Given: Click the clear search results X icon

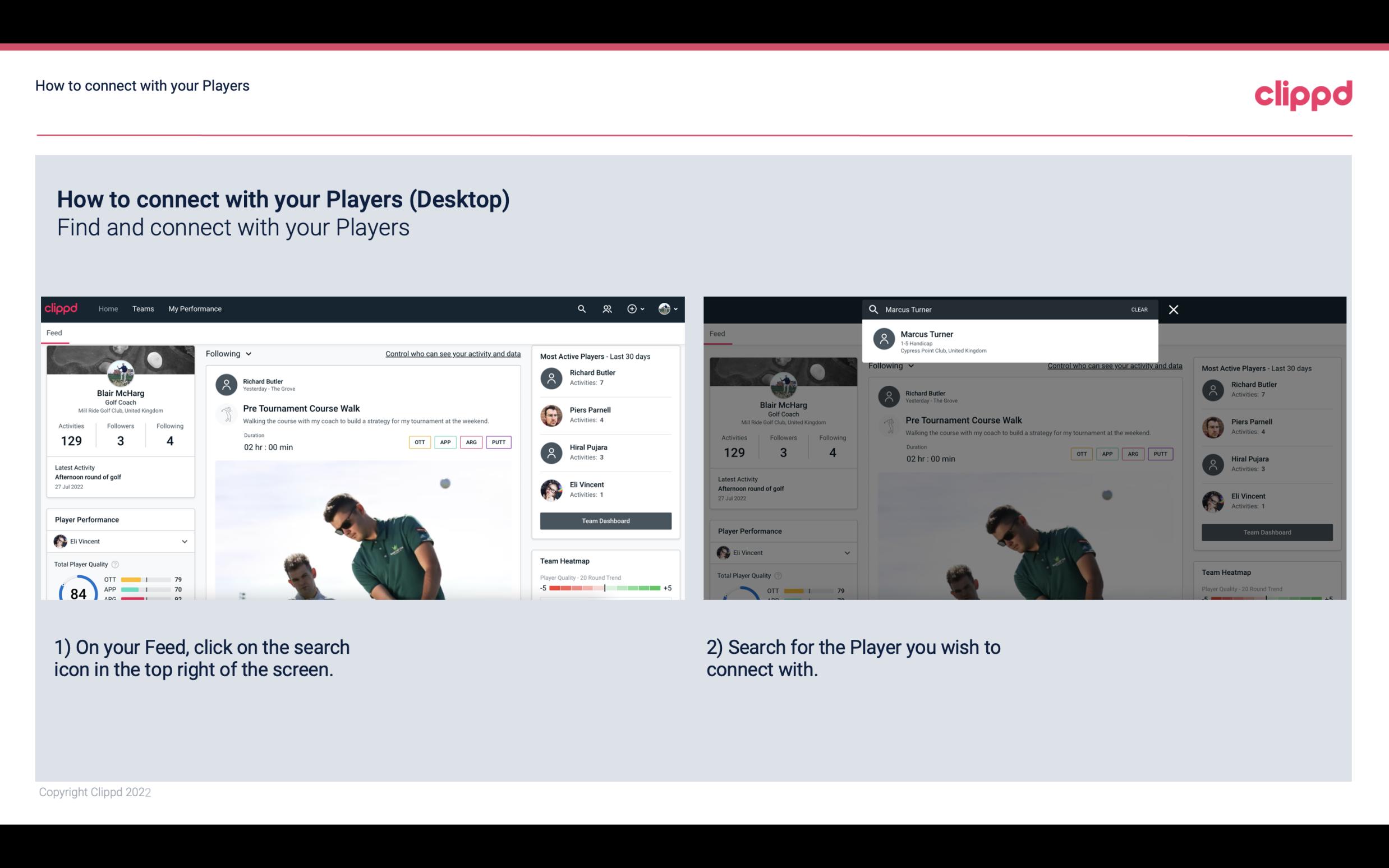Looking at the screenshot, I should [1173, 309].
